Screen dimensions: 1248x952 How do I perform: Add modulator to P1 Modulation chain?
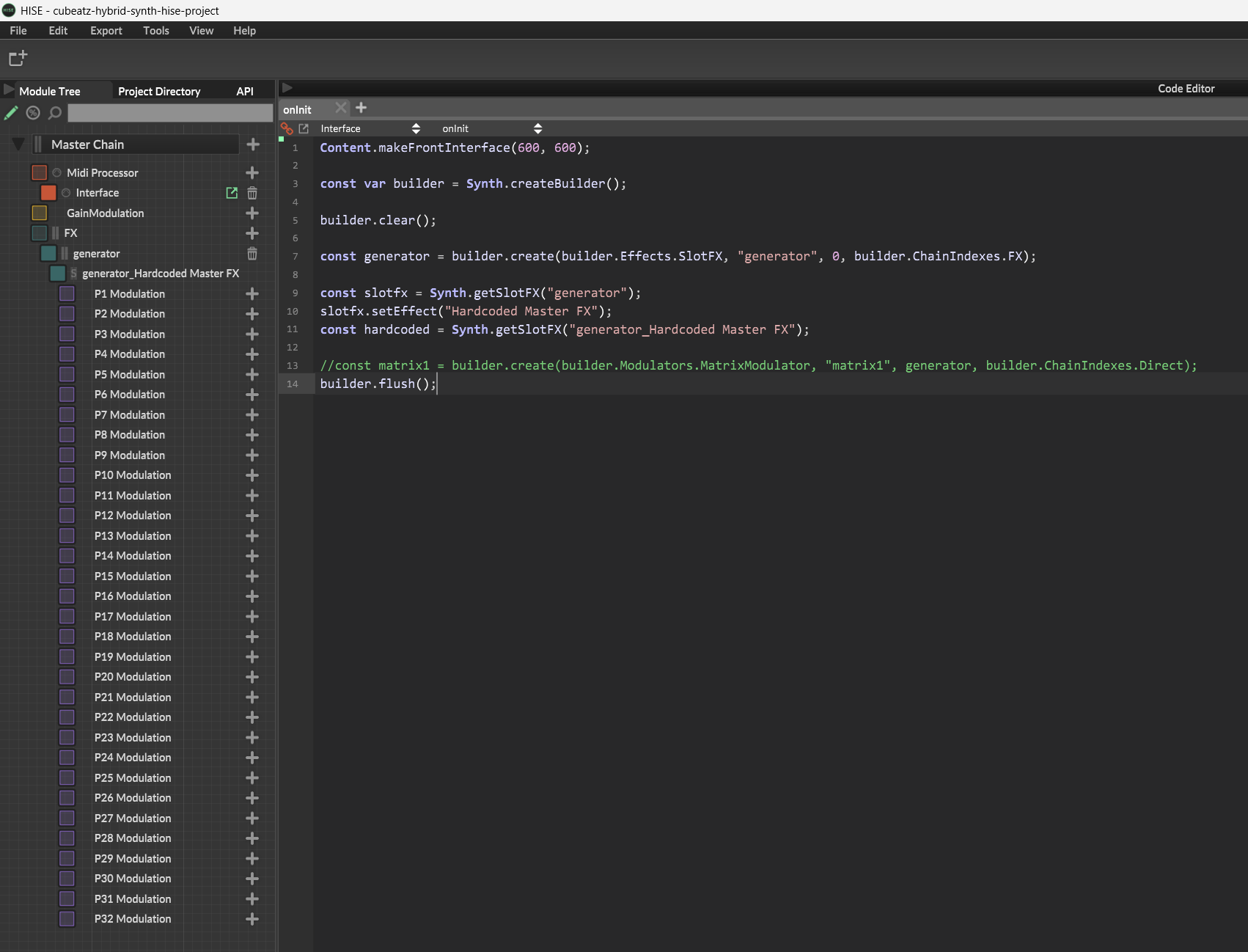252,294
